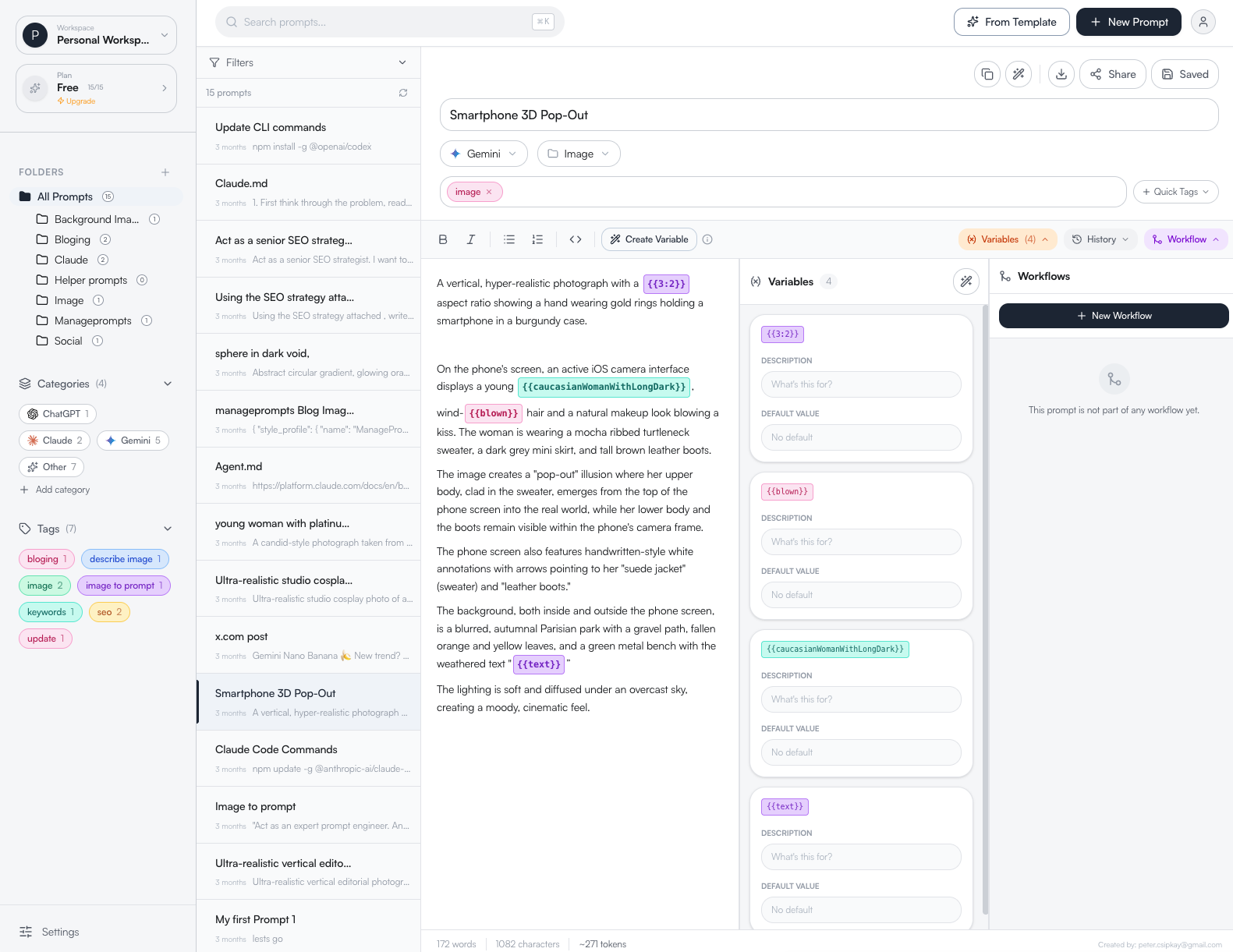Click the Share button
The image size is (1233, 952).
[1113, 74]
